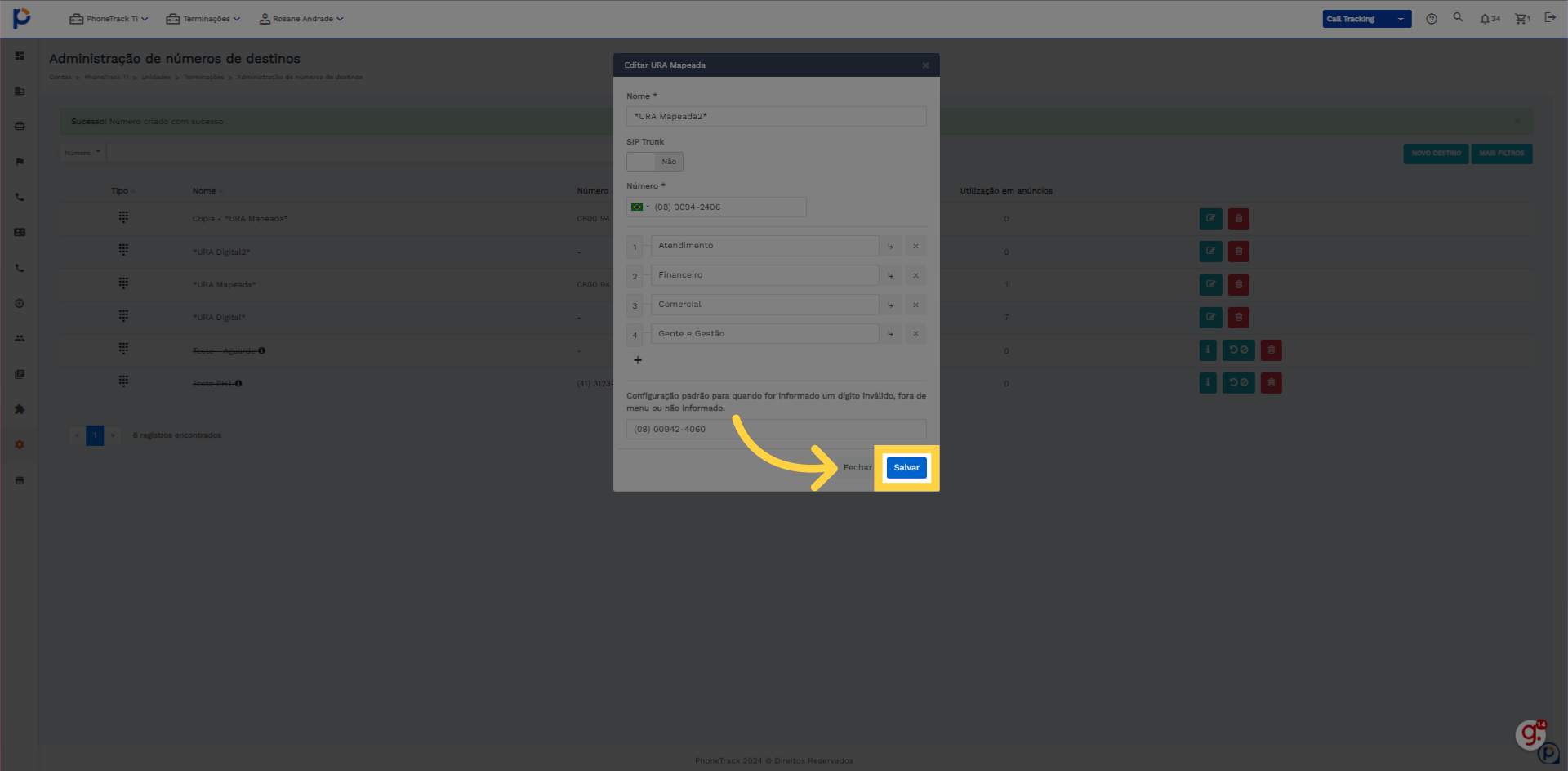Dismiss the success alert with its X
Viewport: 1568px width, 771px height.
(x=1517, y=122)
